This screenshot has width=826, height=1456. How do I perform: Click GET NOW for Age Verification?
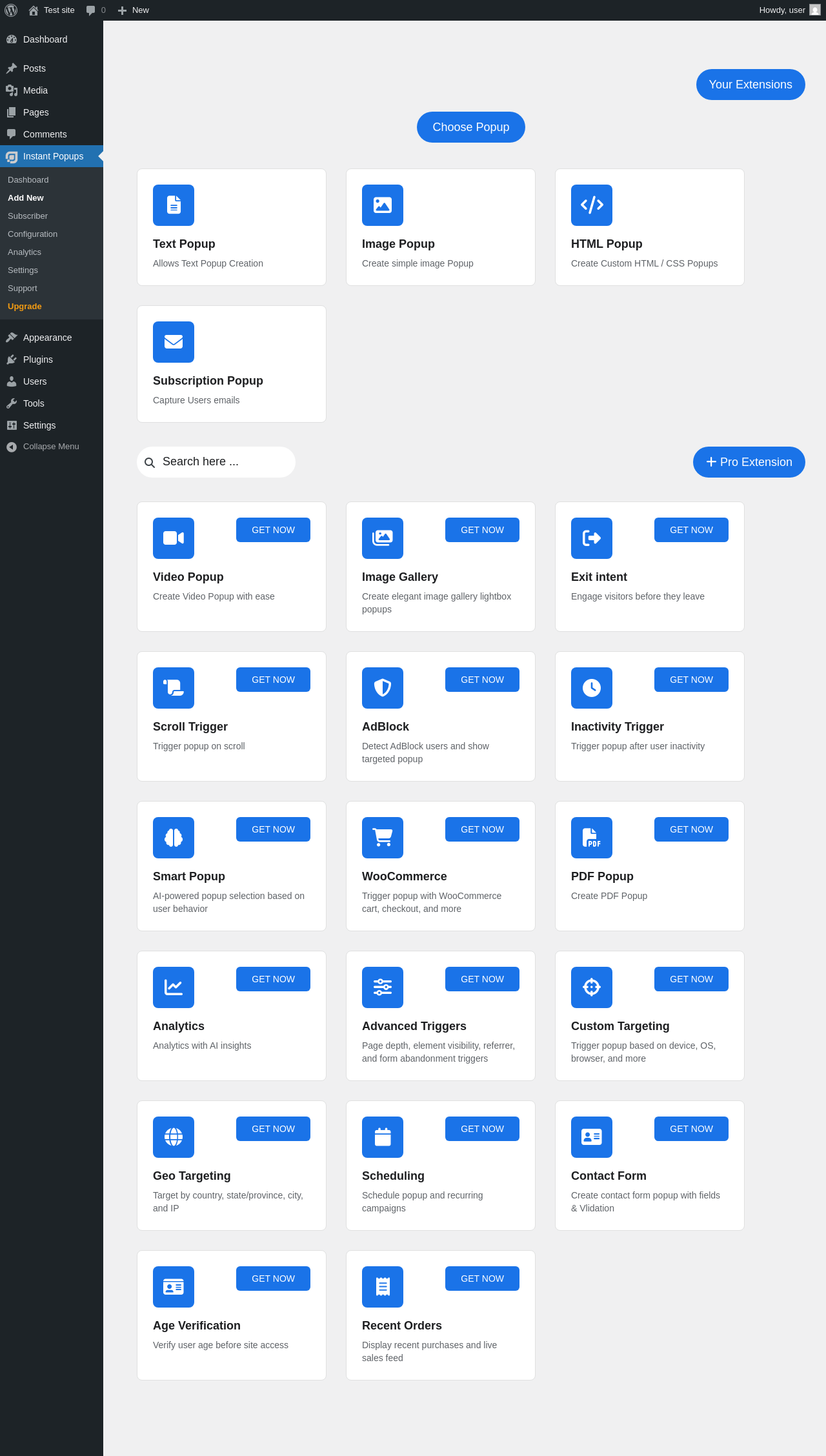pyautogui.click(x=273, y=1279)
